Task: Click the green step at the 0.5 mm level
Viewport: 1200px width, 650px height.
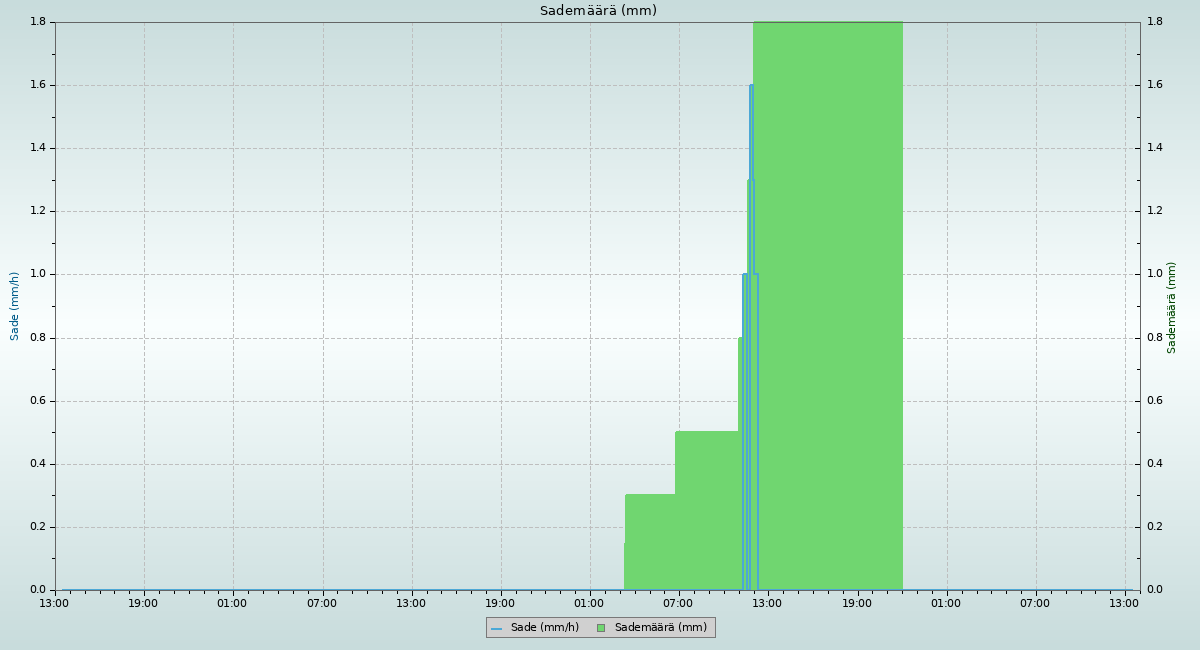Action: click(707, 510)
